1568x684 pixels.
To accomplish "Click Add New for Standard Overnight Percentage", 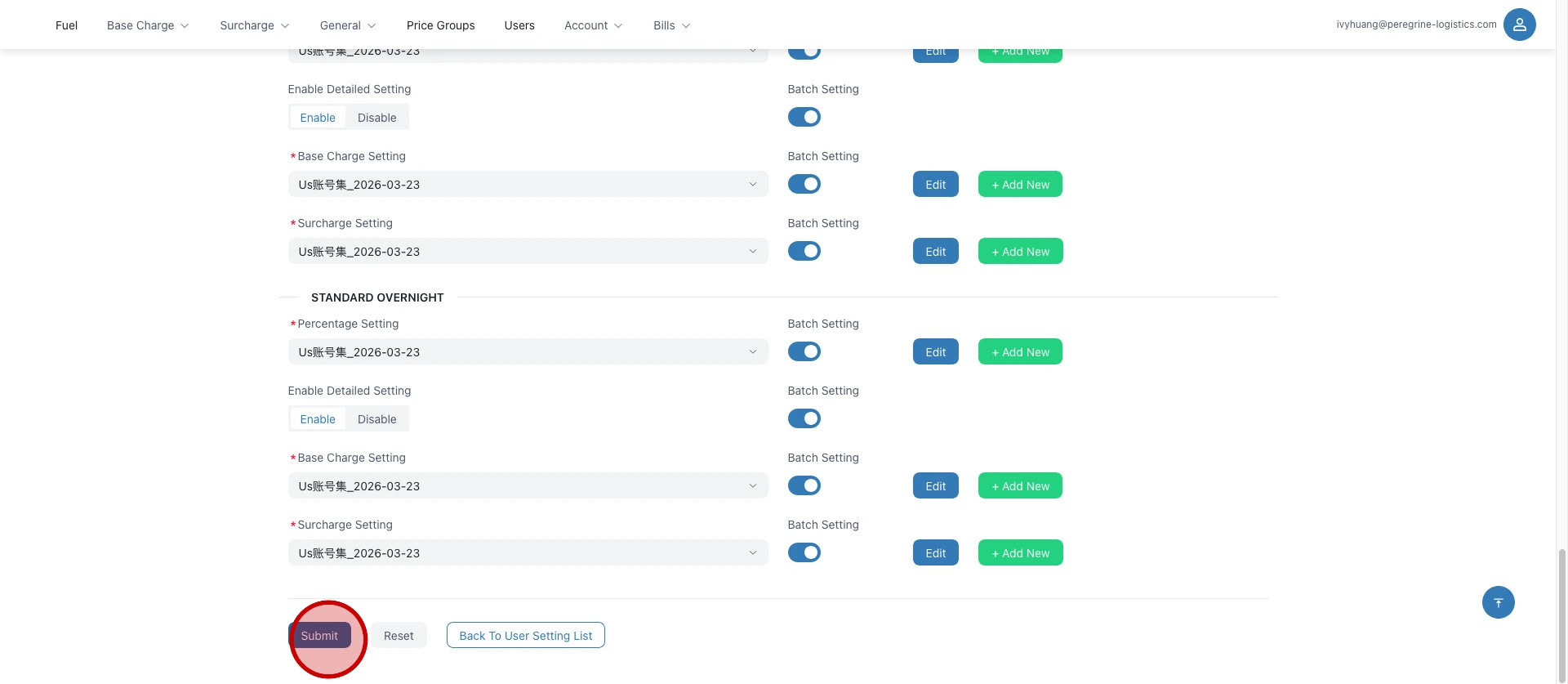I will 1020,351.
